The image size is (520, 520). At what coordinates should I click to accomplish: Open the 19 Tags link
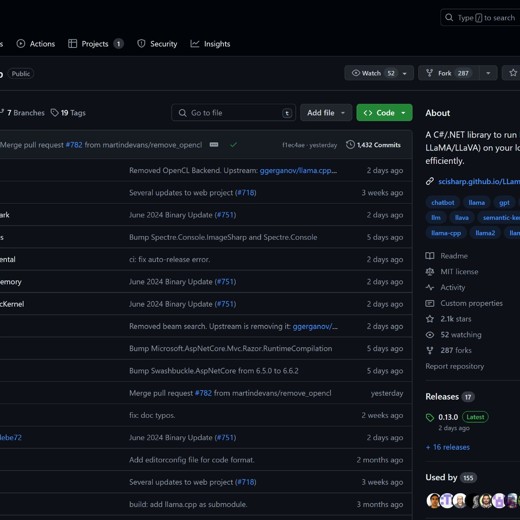(68, 113)
